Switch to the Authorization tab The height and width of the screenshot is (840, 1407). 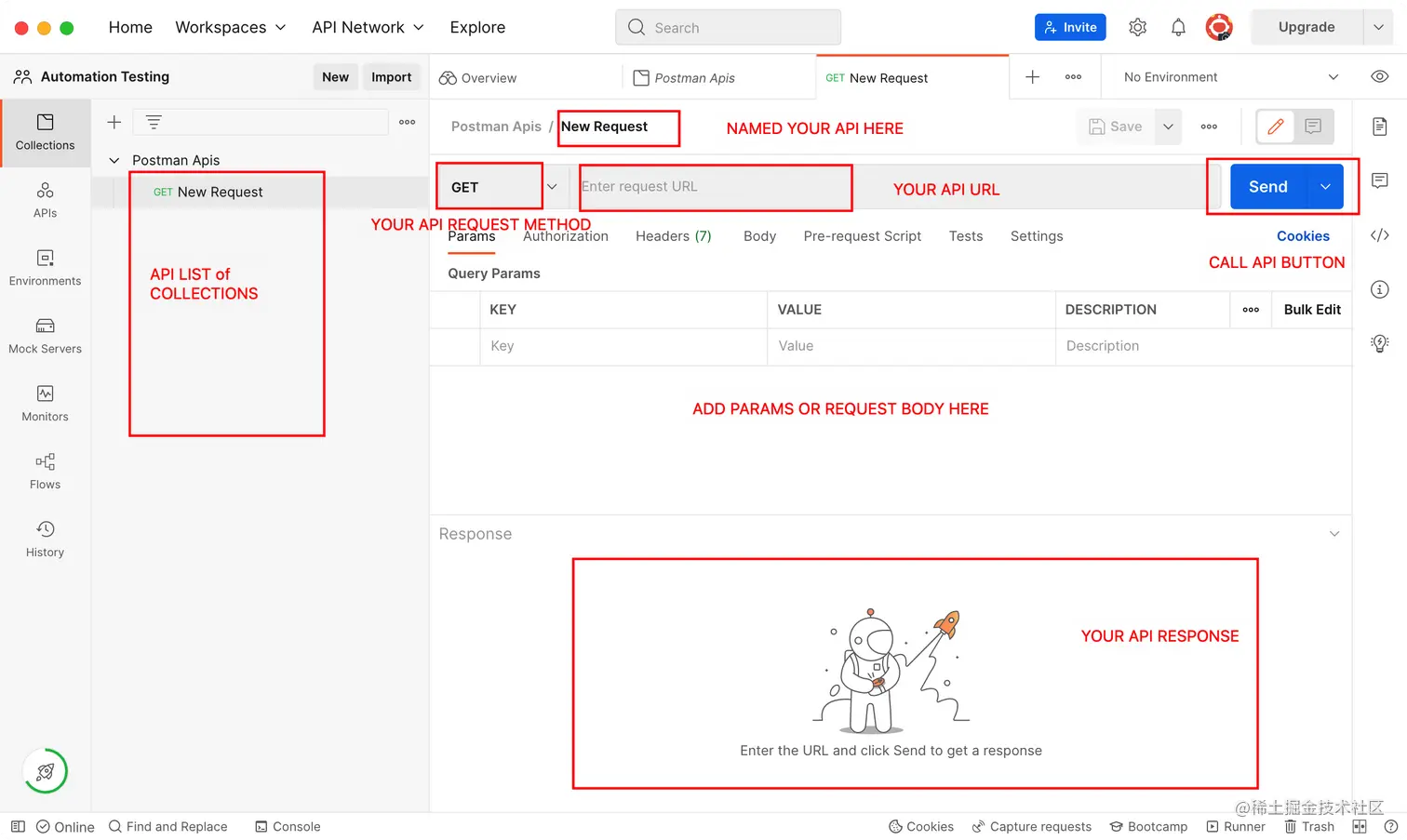point(566,236)
